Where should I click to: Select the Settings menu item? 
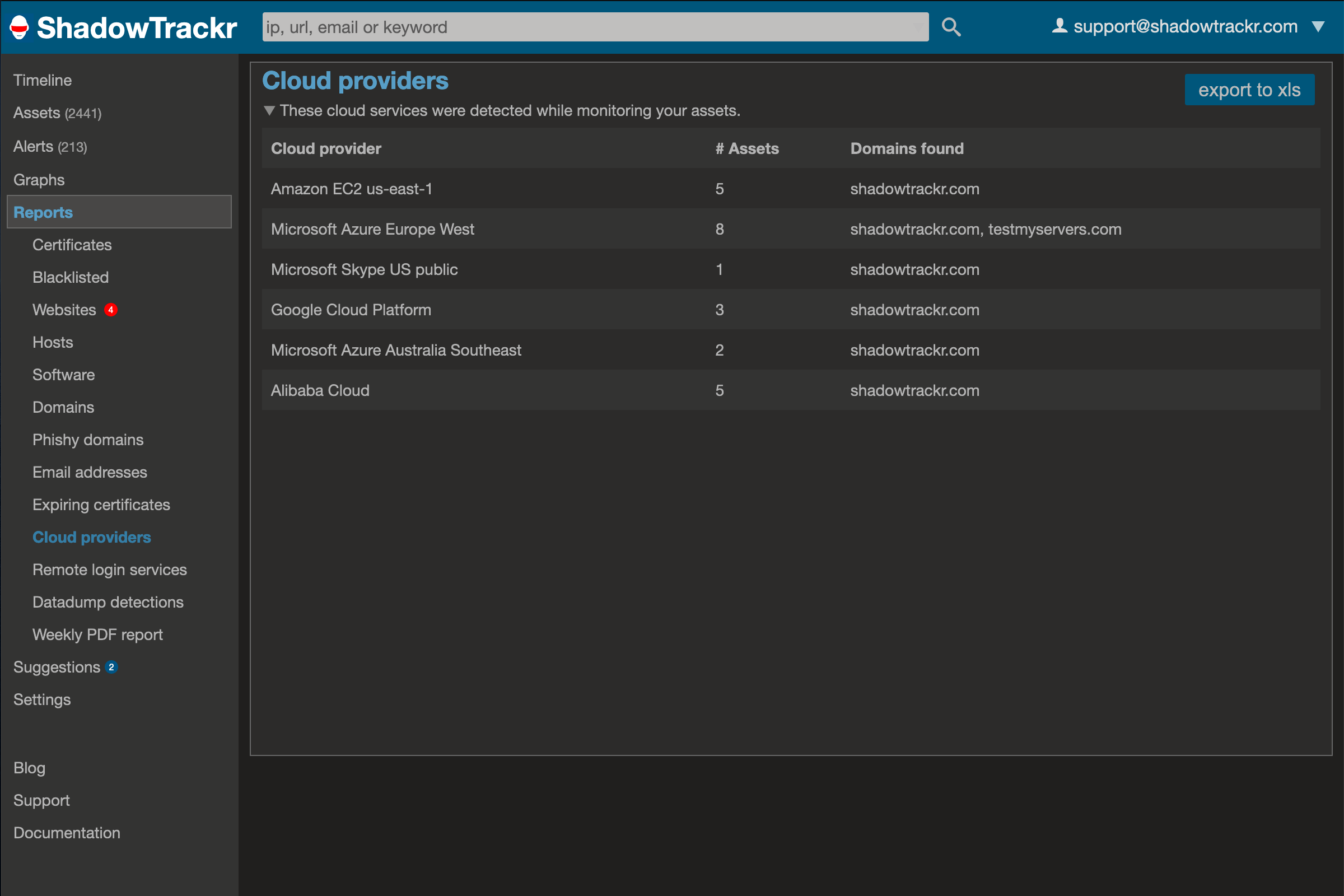click(x=42, y=699)
